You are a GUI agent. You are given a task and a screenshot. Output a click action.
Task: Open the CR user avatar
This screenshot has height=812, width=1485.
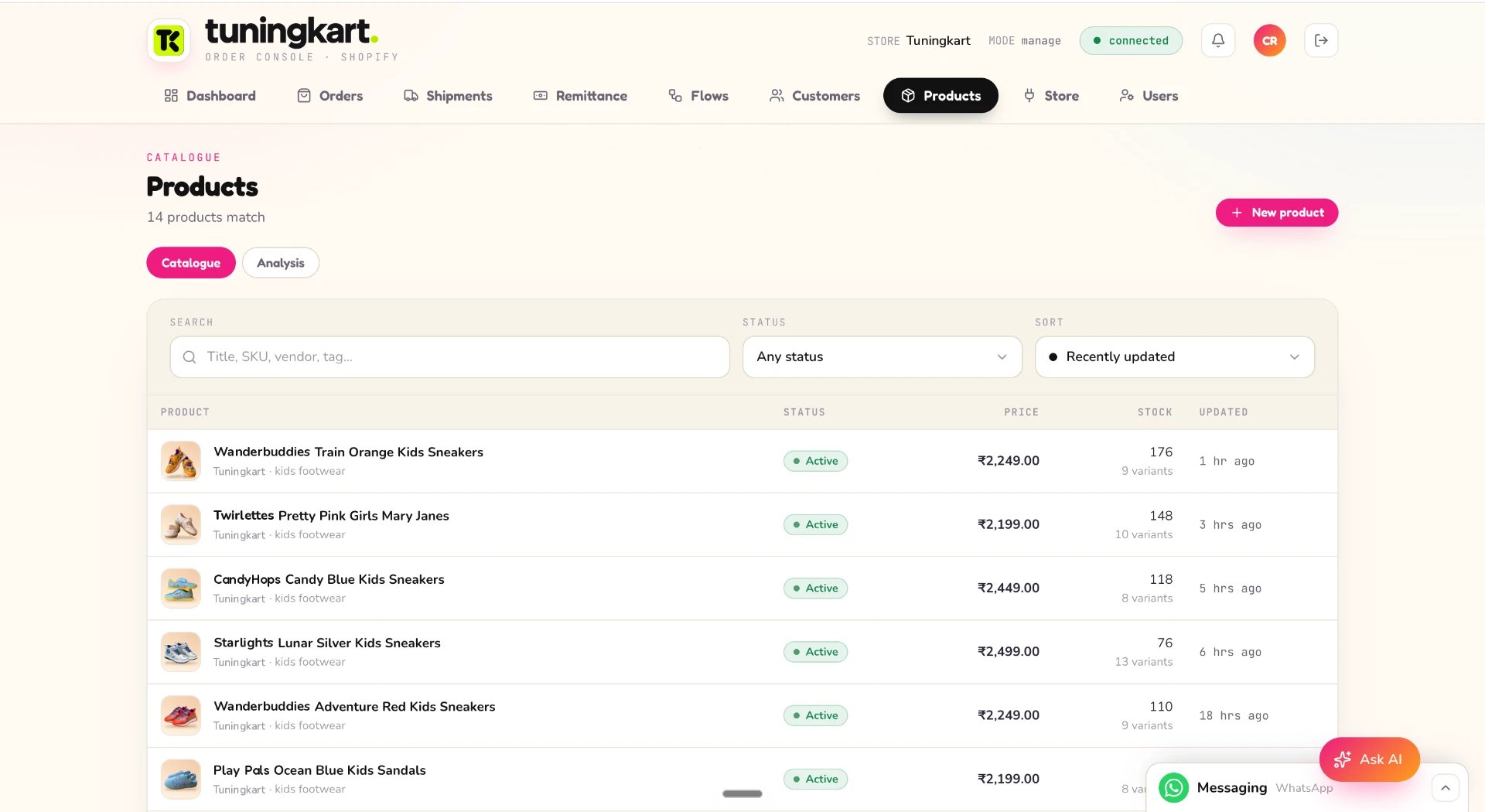(1269, 40)
